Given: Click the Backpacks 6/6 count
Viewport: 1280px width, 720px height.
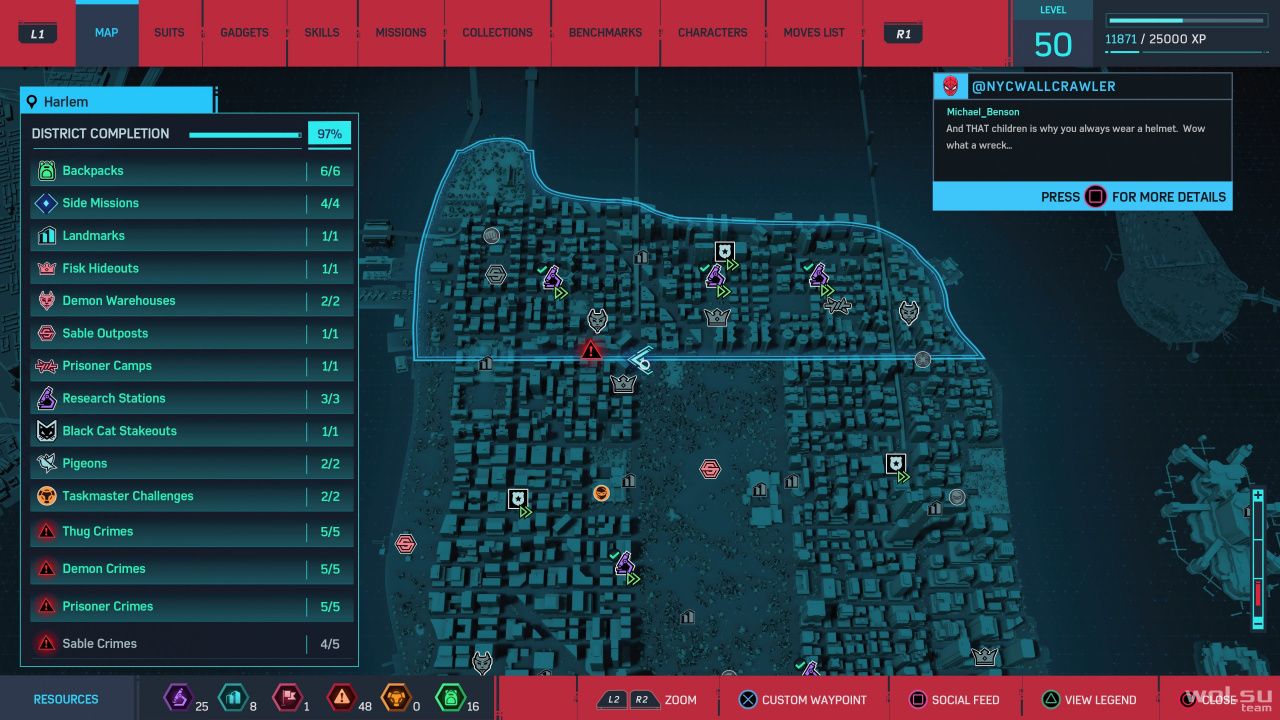Looking at the screenshot, I should click(x=330, y=171).
